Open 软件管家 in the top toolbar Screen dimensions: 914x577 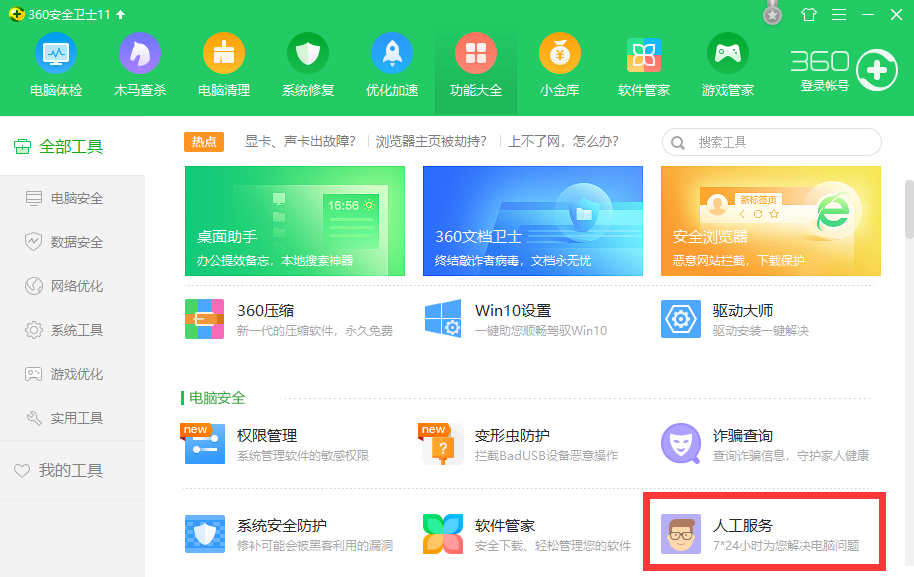pos(644,65)
